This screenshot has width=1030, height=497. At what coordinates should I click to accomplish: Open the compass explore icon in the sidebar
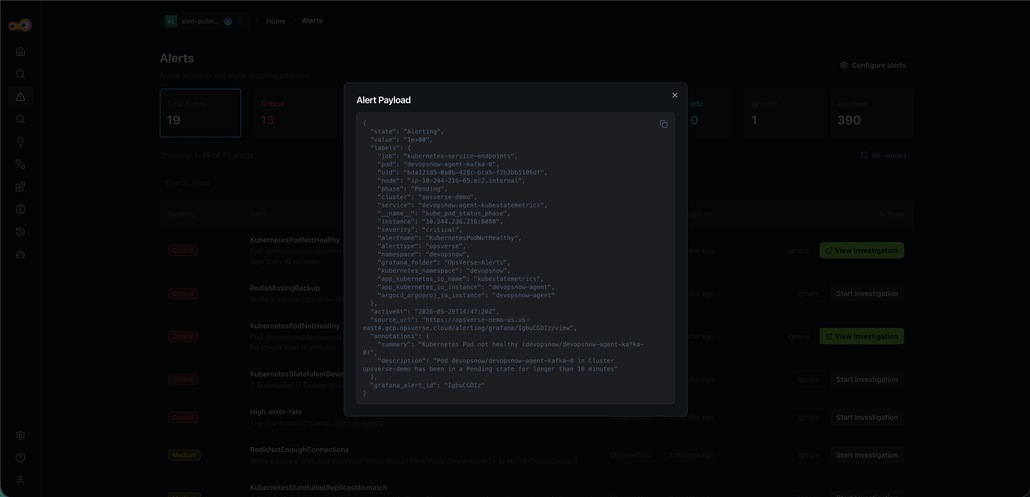point(20,209)
